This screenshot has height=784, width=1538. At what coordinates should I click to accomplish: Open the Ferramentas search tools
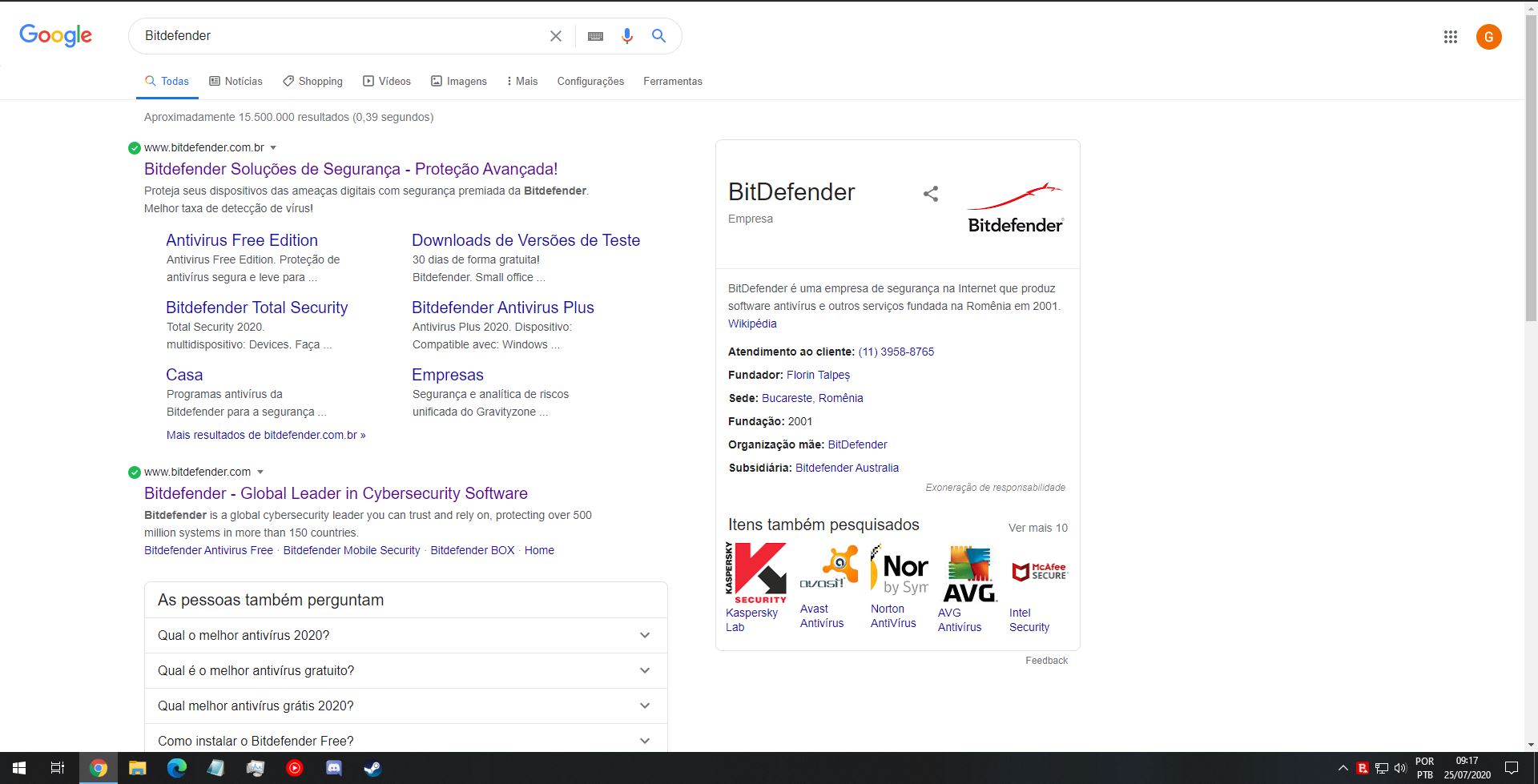pos(673,81)
